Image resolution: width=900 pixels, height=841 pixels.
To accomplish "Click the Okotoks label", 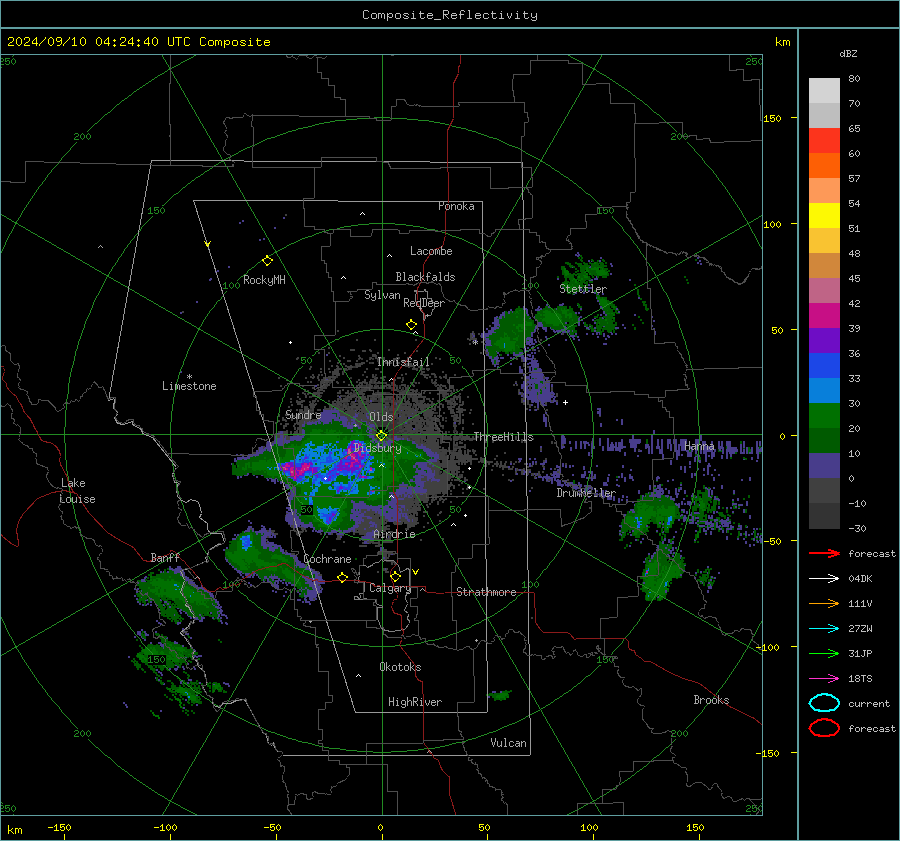I will tap(400, 667).
